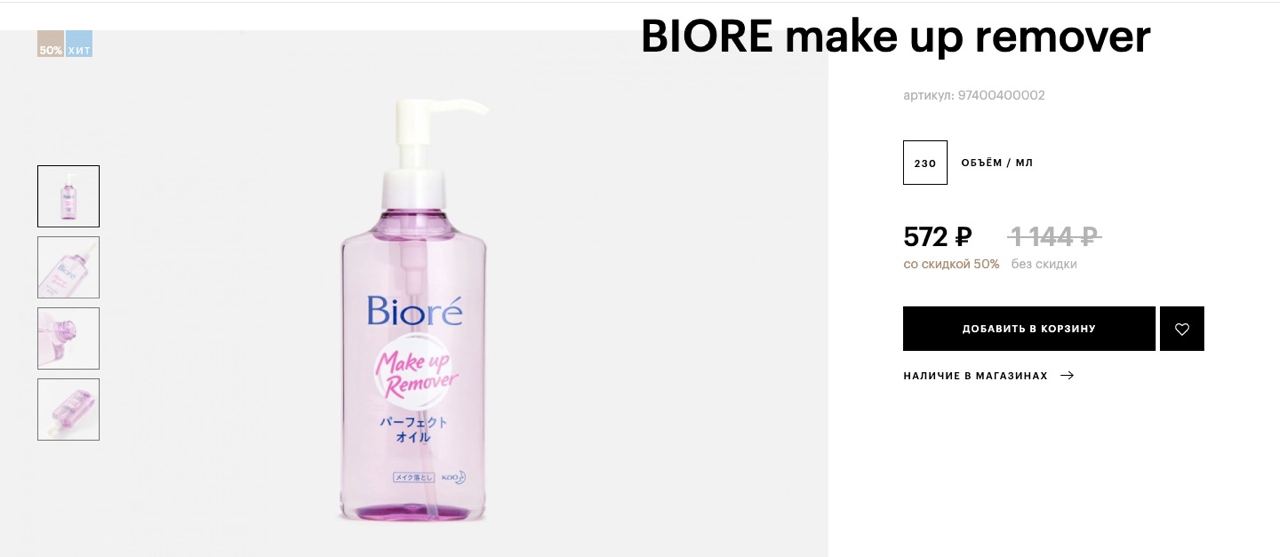
Task: Click the BIORE make up remover title
Action: point(896,38)
